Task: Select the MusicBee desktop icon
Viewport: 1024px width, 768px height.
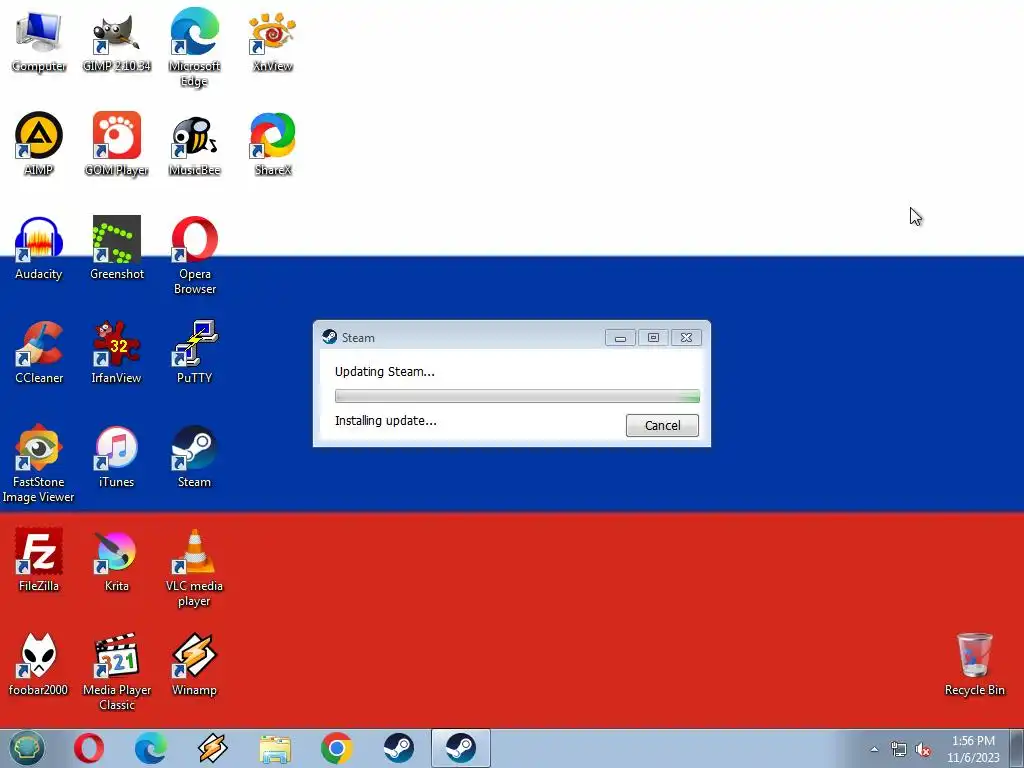Action: [x=194, y=145]
